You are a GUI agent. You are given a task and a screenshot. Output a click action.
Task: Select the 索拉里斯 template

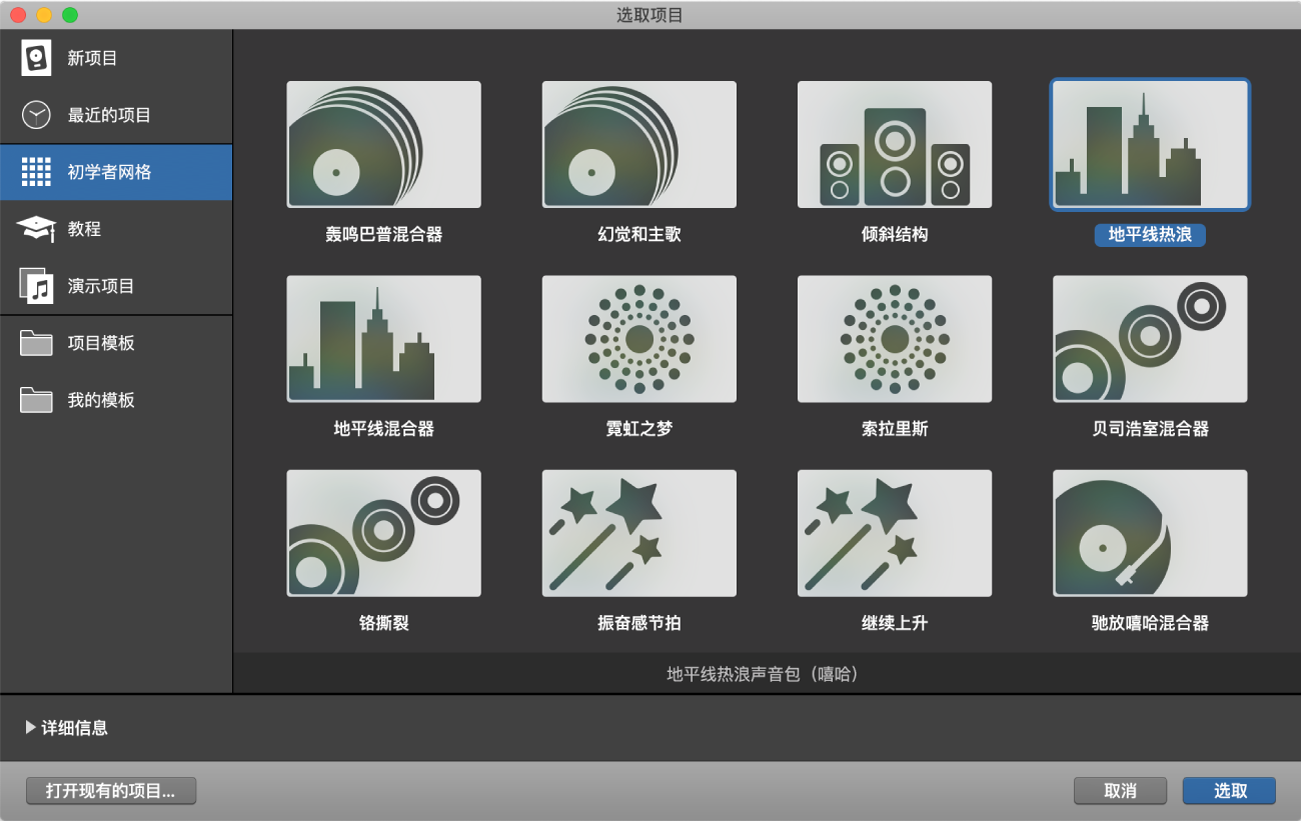(x=893, y=338)
